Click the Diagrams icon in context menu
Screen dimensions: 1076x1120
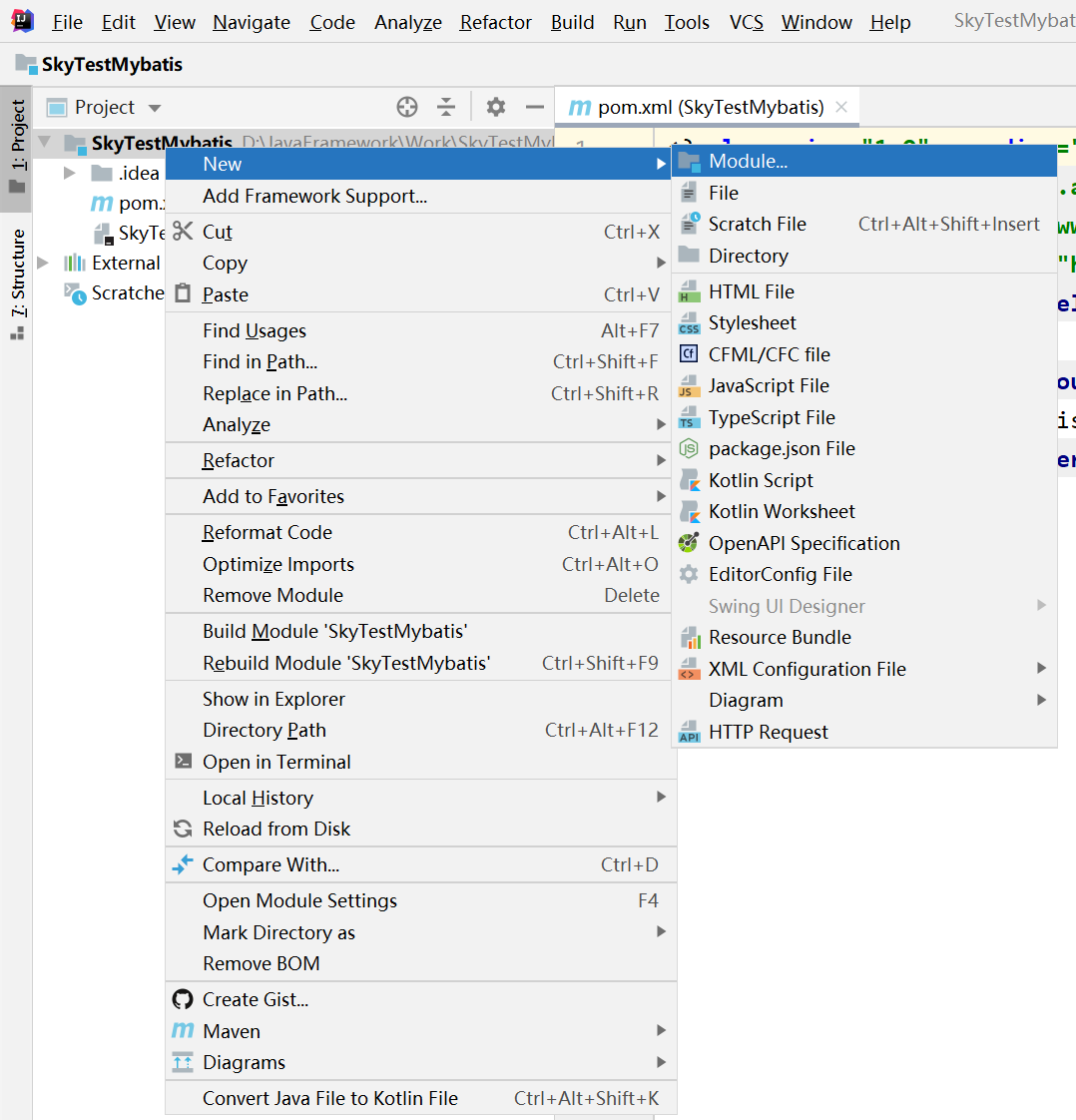183,1062
